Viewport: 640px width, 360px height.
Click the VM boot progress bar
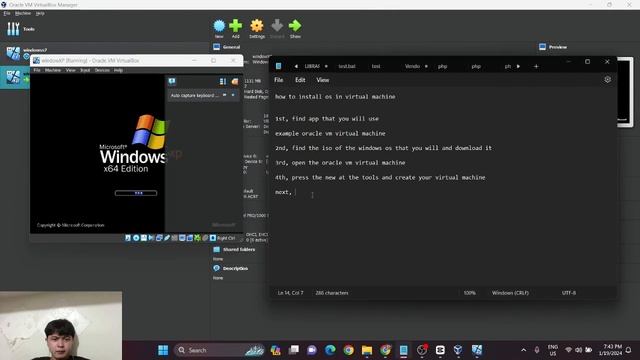coord(136,193)
